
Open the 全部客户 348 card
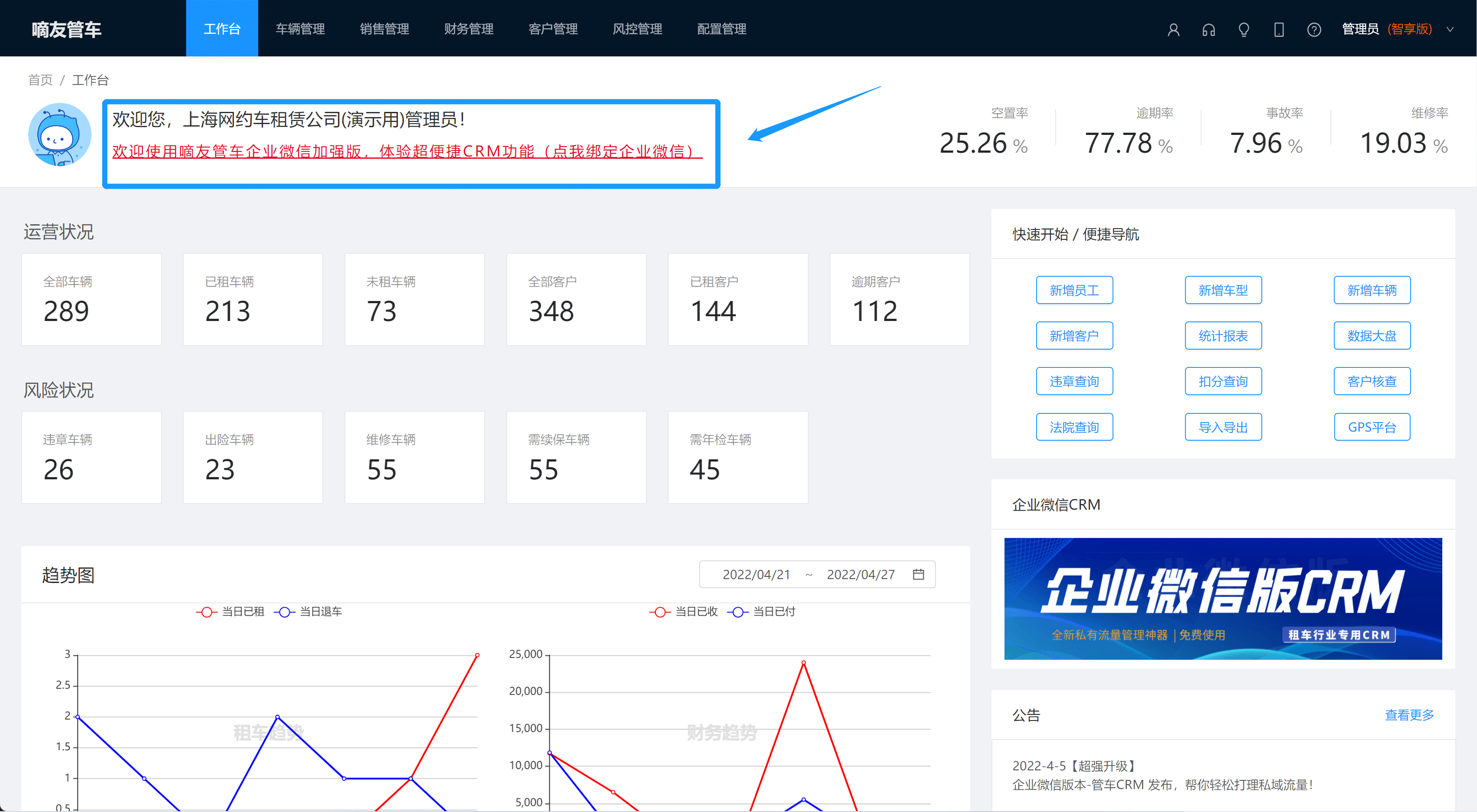[x=576, y=299]
